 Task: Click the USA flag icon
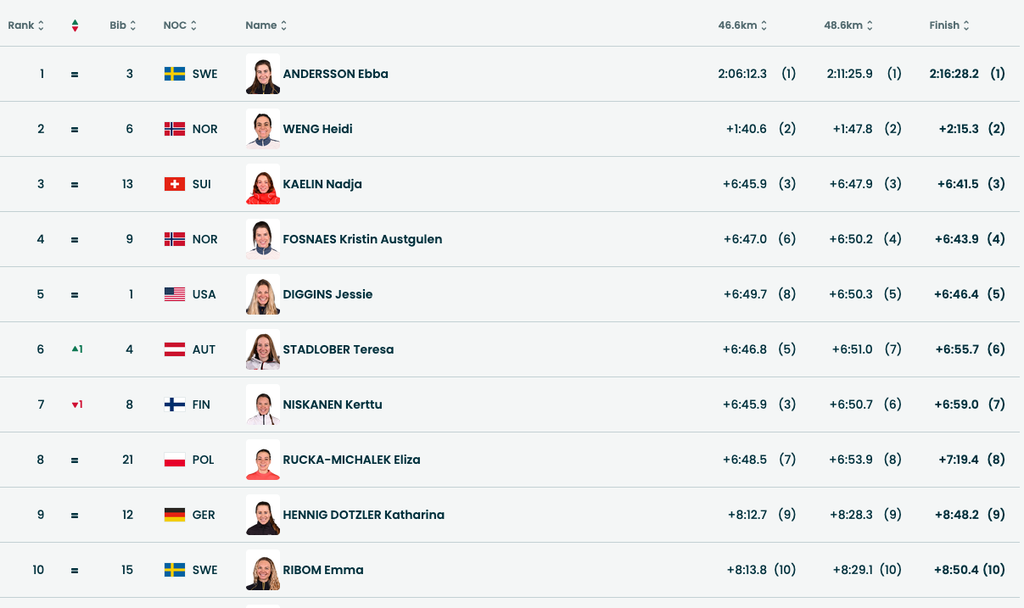coord(175,294)
